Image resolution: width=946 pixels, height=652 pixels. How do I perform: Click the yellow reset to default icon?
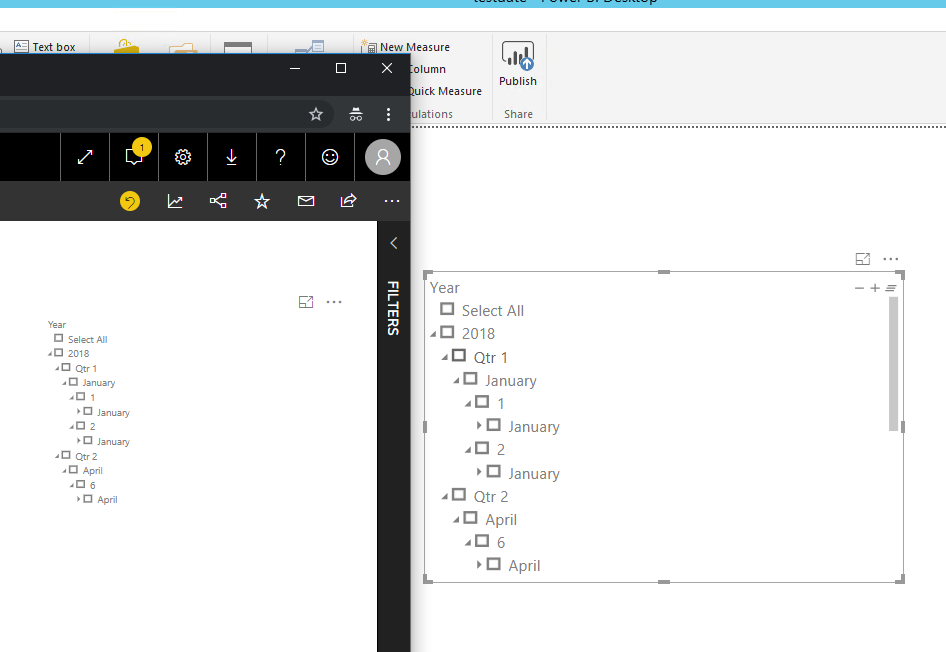click(130, 201)
